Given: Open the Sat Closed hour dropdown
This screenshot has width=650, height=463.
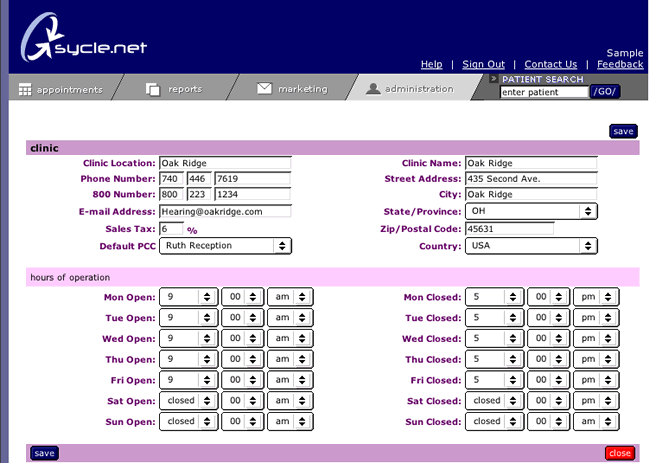Looking at the screenshot, I should coord(497,401).
